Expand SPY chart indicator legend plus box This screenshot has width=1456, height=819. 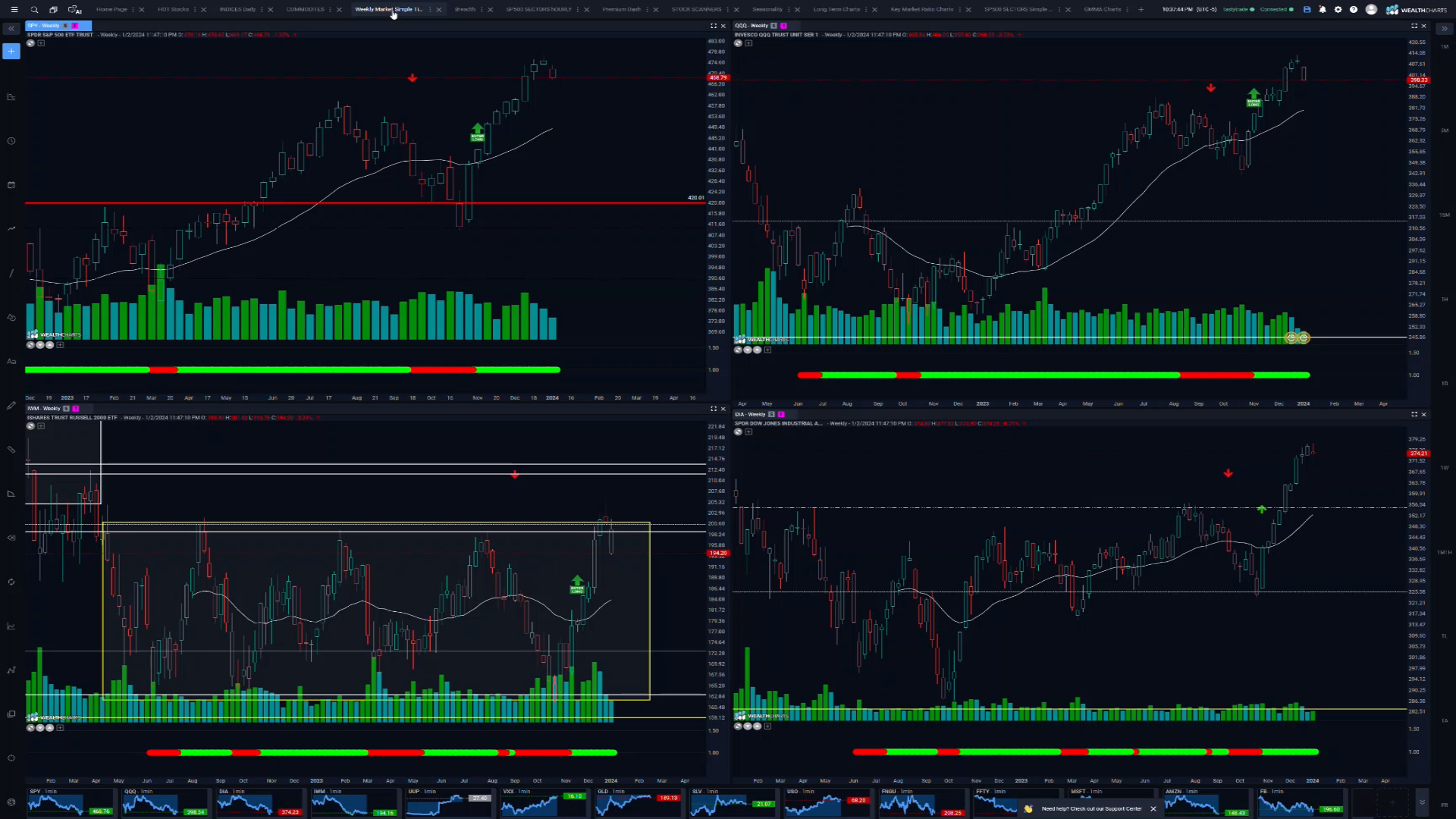41,43
